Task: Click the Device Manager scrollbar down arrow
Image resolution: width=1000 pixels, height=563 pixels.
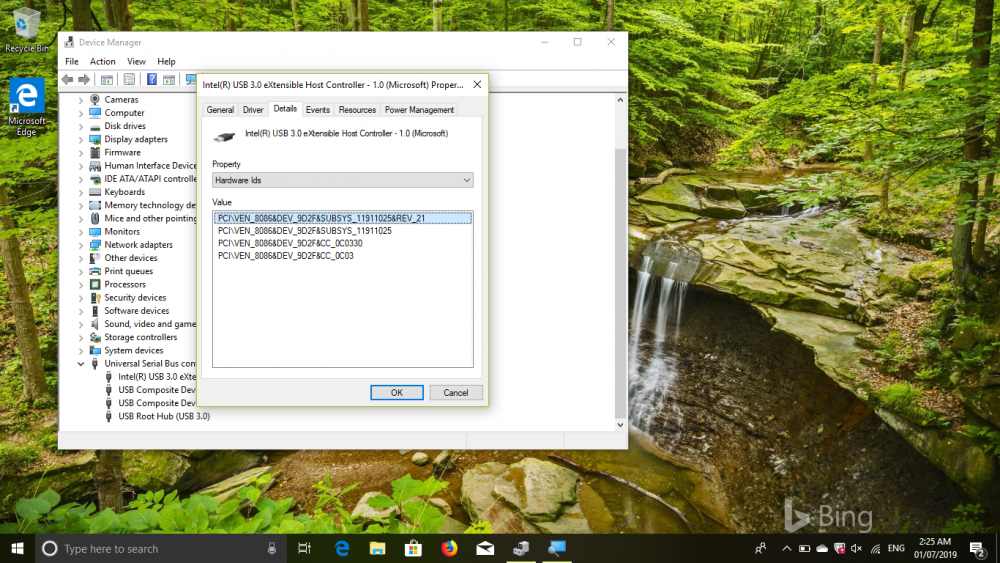Action: (620, 425)
